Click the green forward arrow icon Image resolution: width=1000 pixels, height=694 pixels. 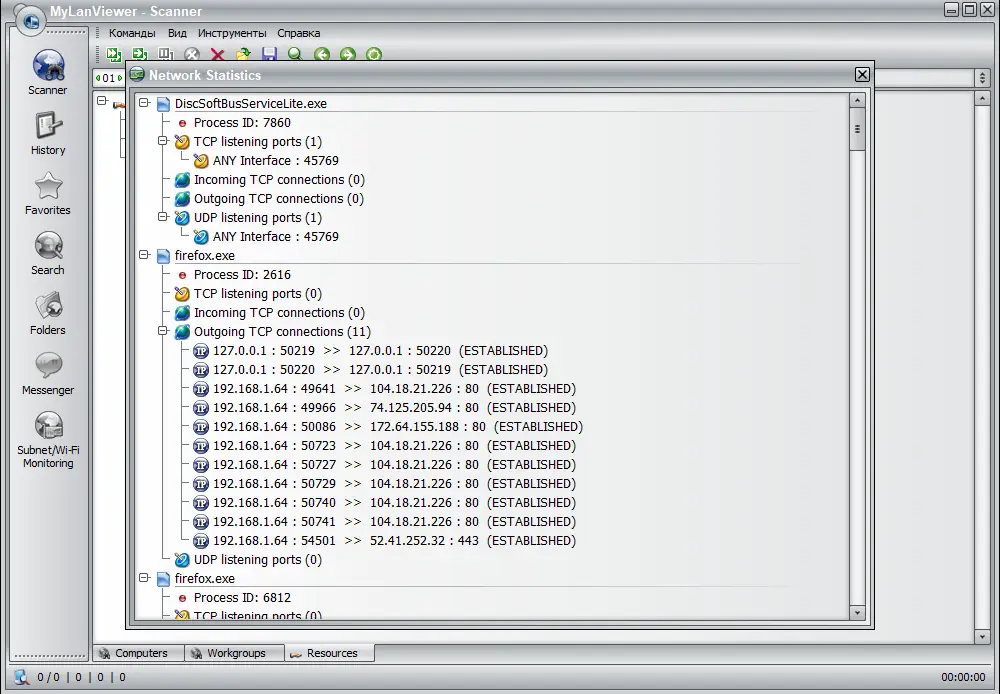[x=348, y=55]
